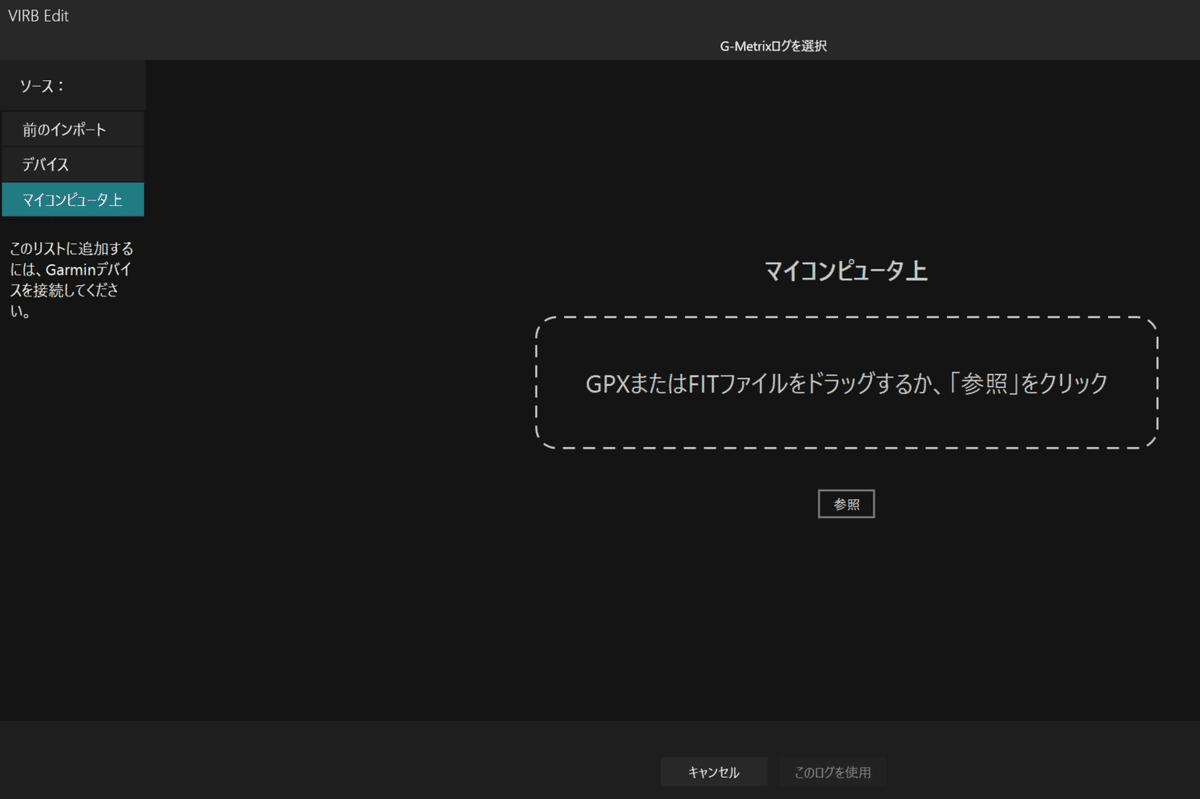Screen dimensions: 1200x799
Task: Select the デバイス source
Action: (x=73, y=164)
